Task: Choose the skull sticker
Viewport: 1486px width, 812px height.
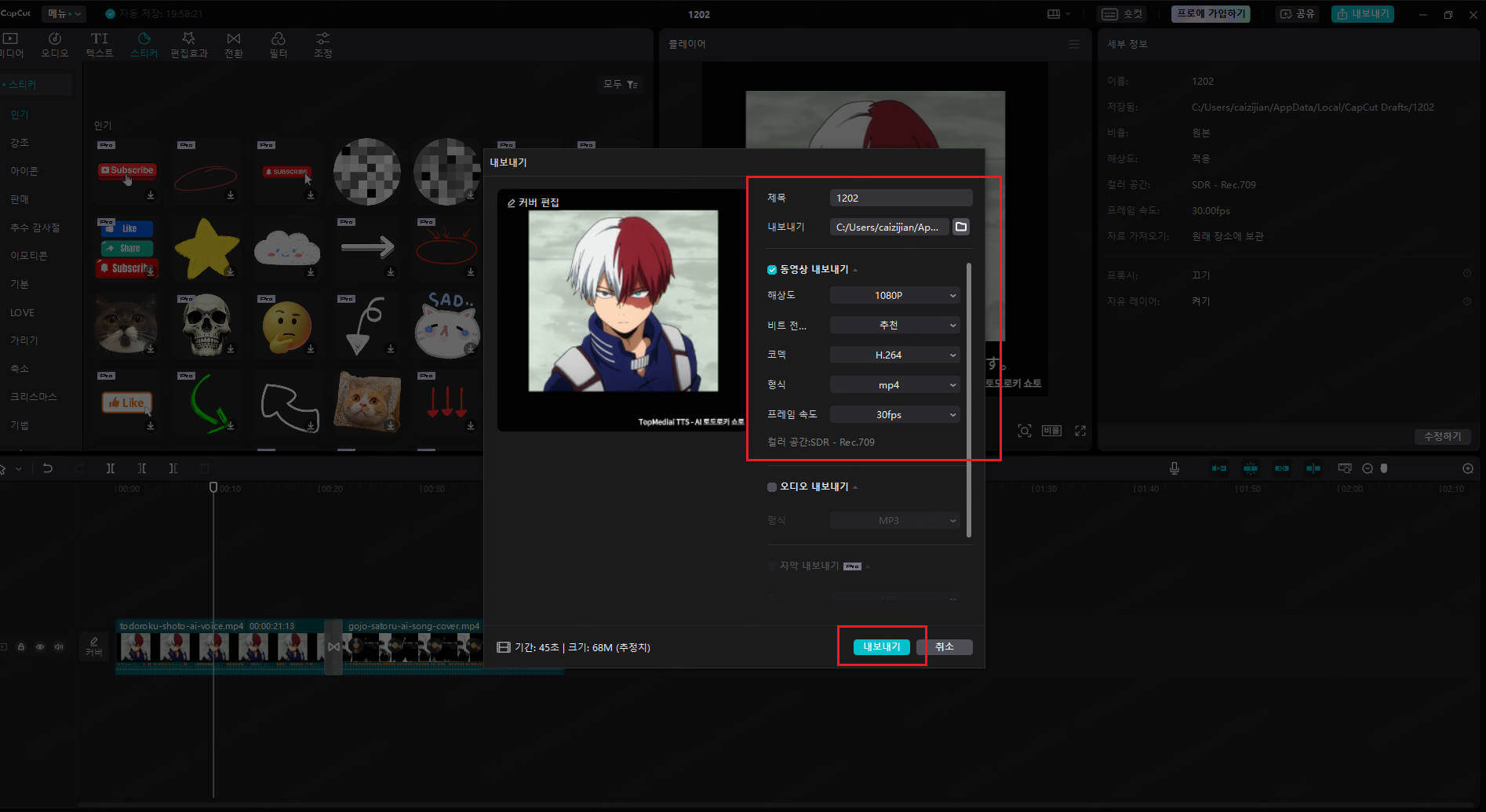Action: click(x=206, y=325)
